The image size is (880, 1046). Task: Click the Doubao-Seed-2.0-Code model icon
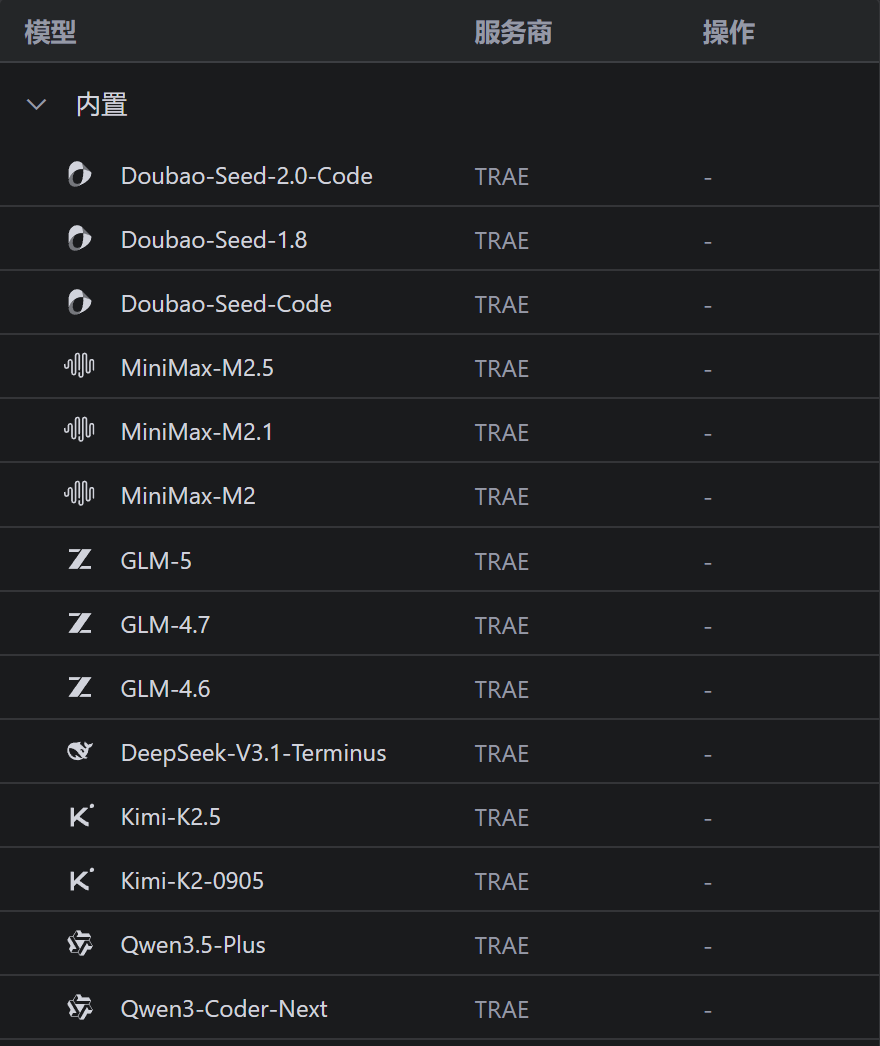[x=79, y=175]
